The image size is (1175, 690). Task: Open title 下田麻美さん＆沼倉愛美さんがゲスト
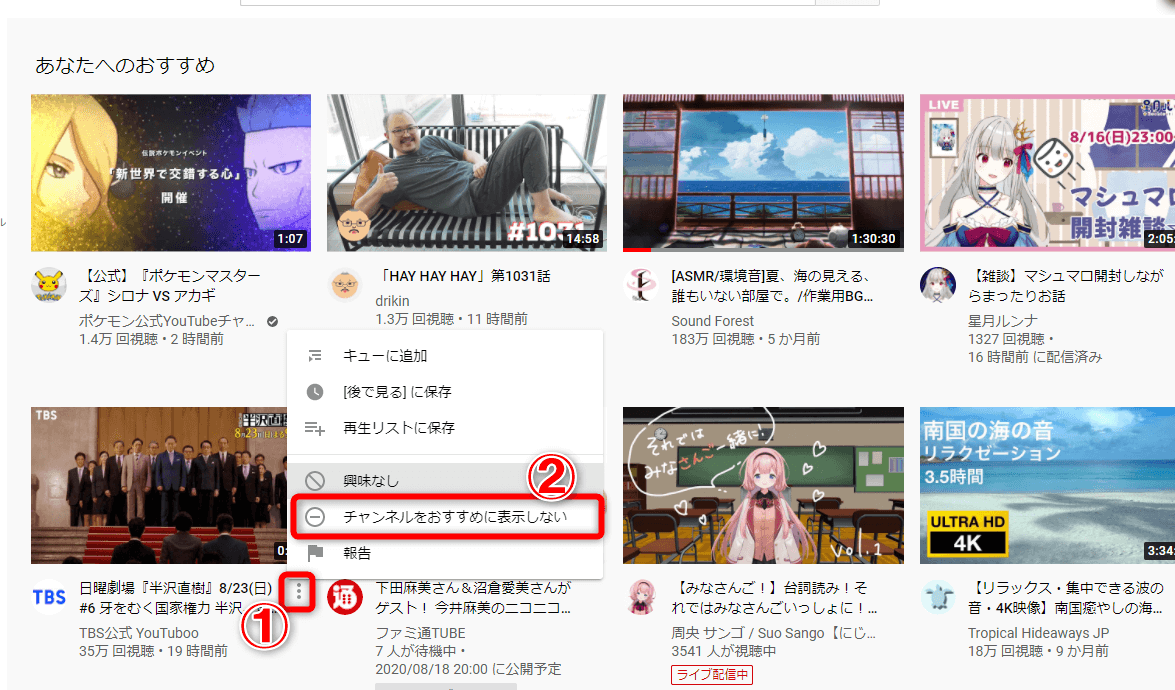point(473,598)
